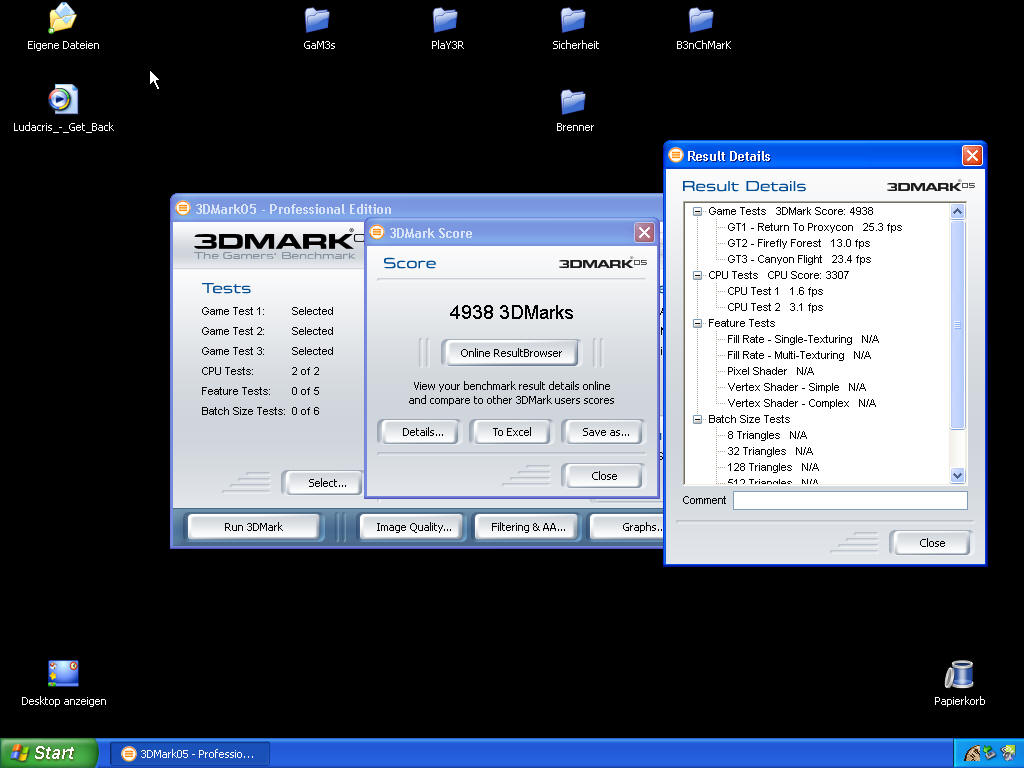The image size is (1024, 768).
Task: Close the Result Details window with X
Action: (972, 155)
